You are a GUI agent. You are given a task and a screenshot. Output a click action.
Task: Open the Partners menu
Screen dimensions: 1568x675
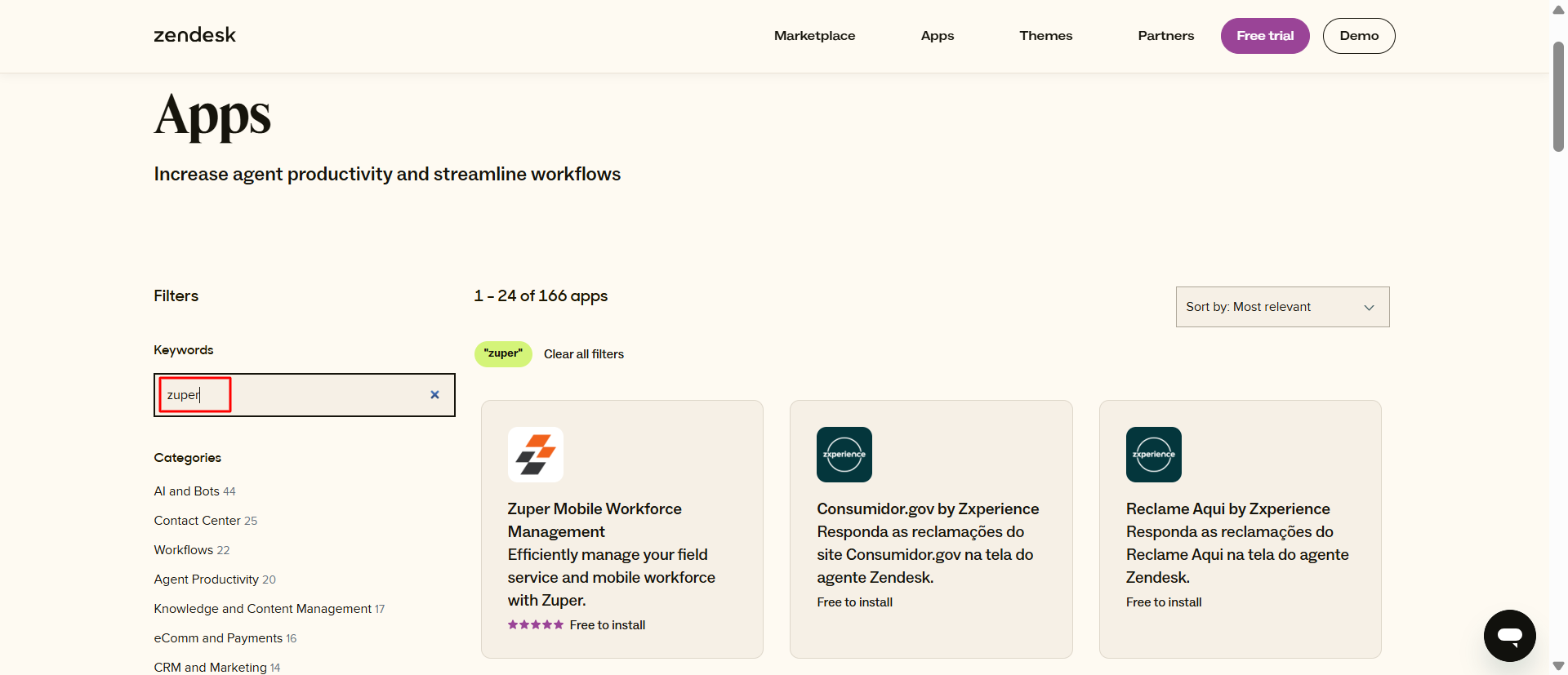click(1165, 36)
